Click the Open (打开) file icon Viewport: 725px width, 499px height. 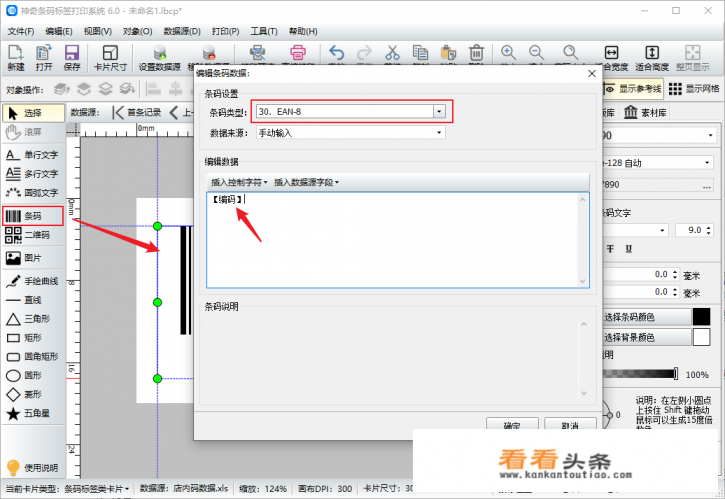(x=44, y=58)
